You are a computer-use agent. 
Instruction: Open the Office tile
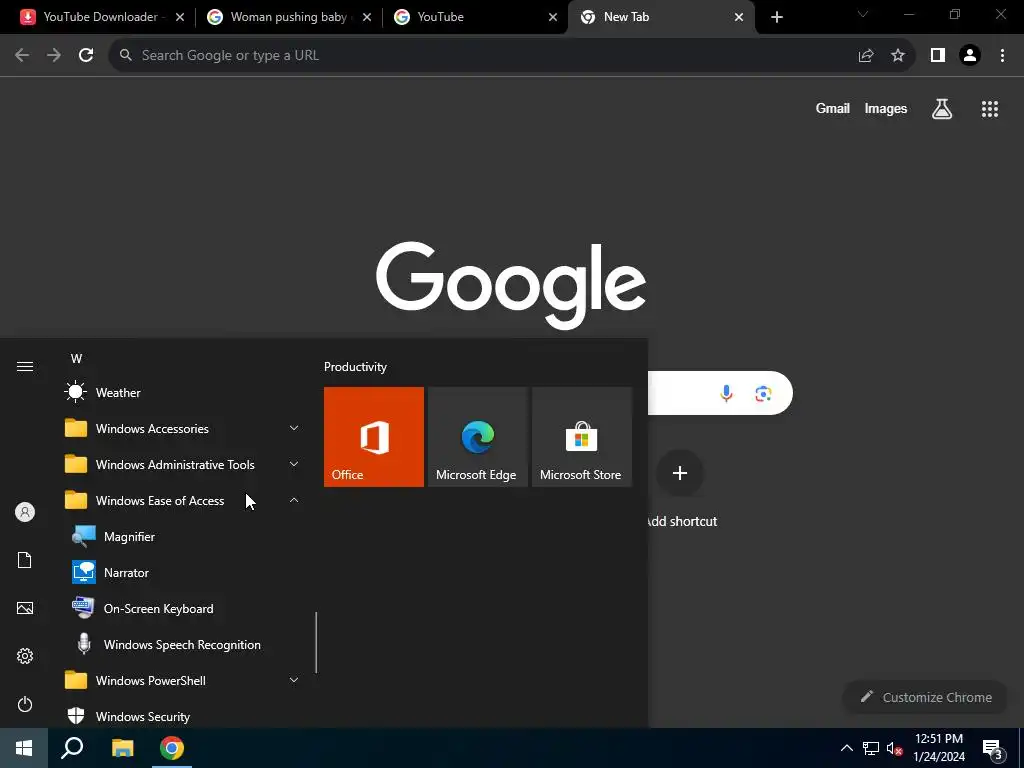(x=374, y=437)
